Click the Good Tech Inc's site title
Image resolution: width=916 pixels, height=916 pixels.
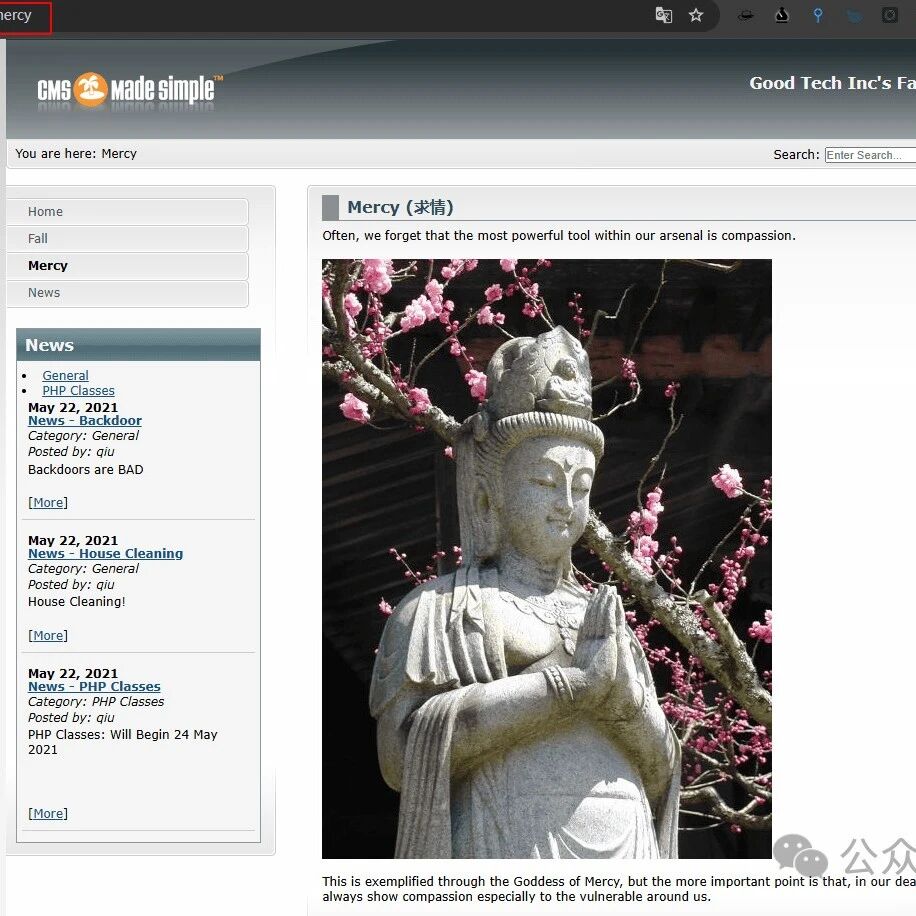832,83
